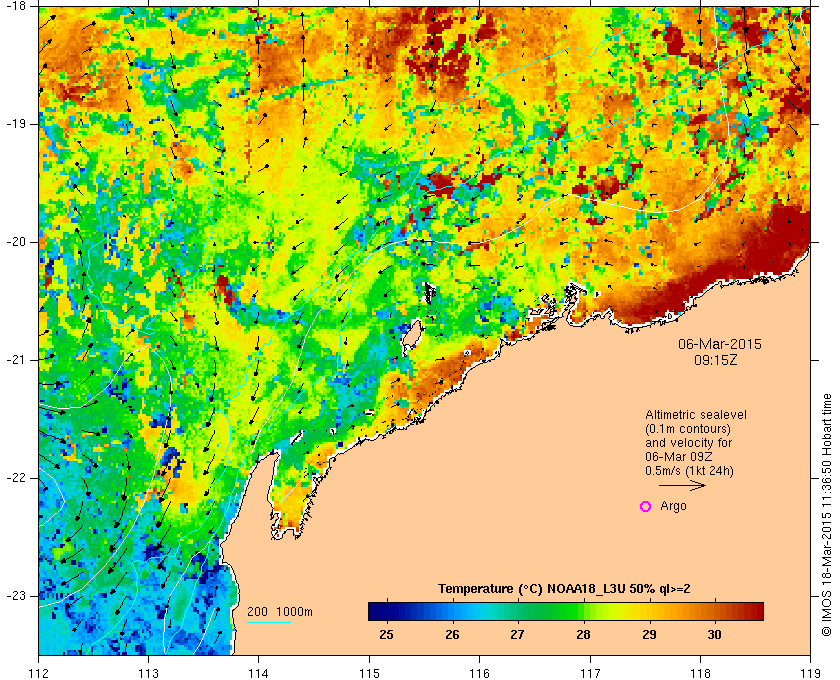Click latitude axis label -18

(x=15, y=6)
